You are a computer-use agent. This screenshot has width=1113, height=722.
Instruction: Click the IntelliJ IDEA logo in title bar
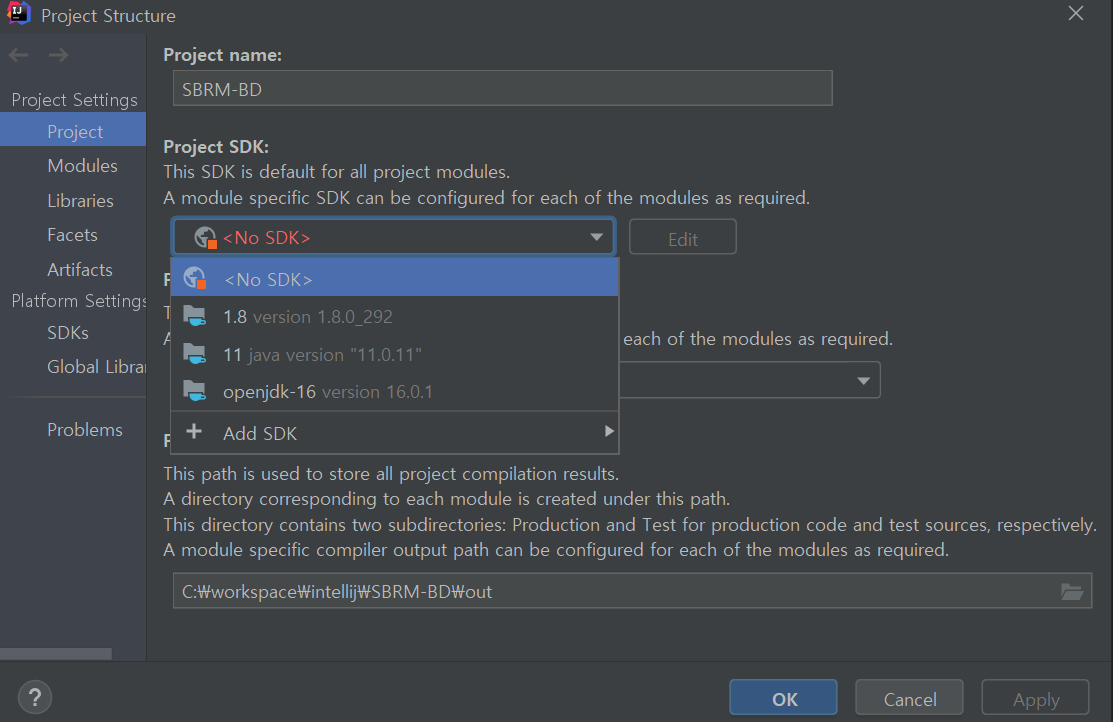[18, 13]
